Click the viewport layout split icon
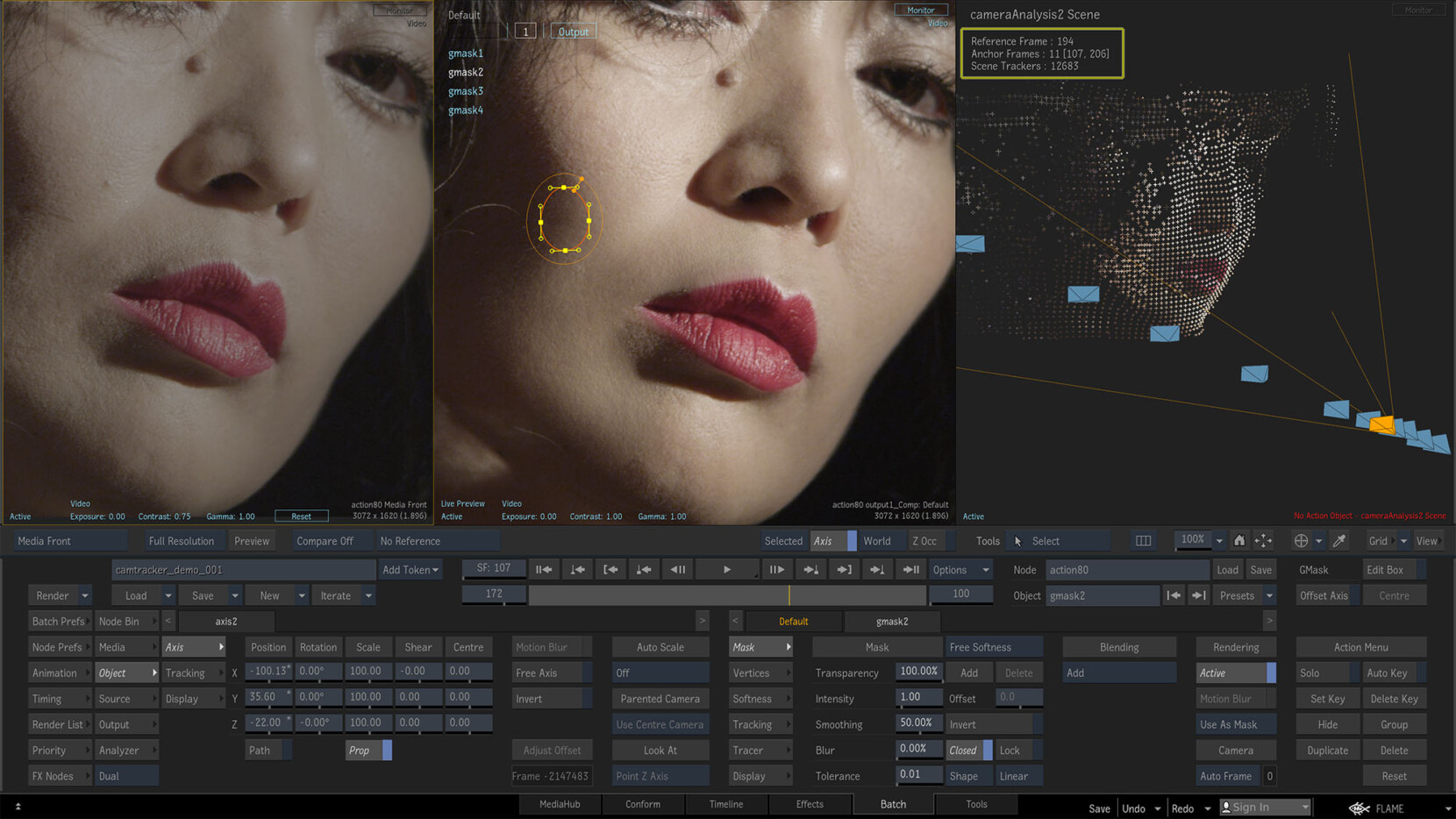Screen dimensions: 1456x819 point(1143,541)
